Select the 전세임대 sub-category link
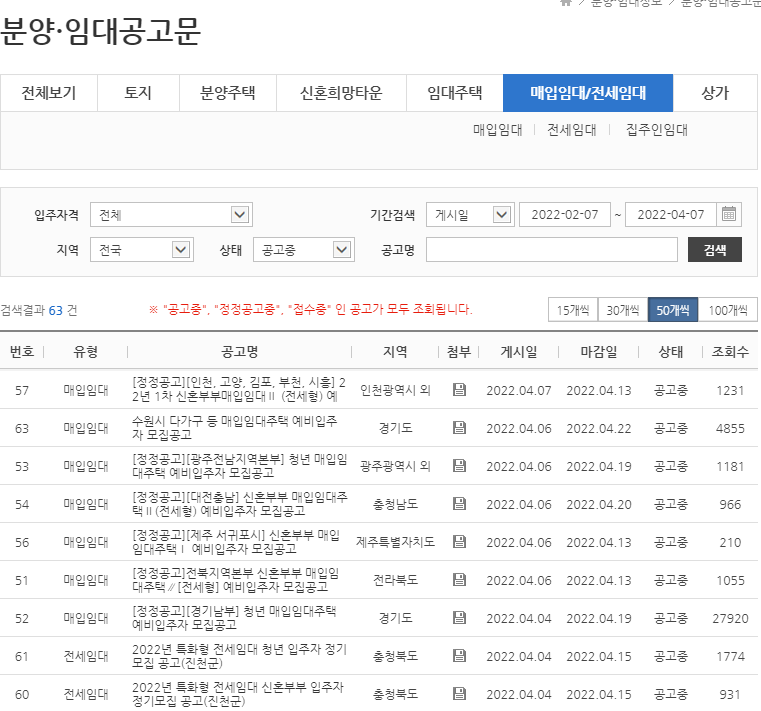This screenshot has width=761, height=711. [x=571, y=130]
